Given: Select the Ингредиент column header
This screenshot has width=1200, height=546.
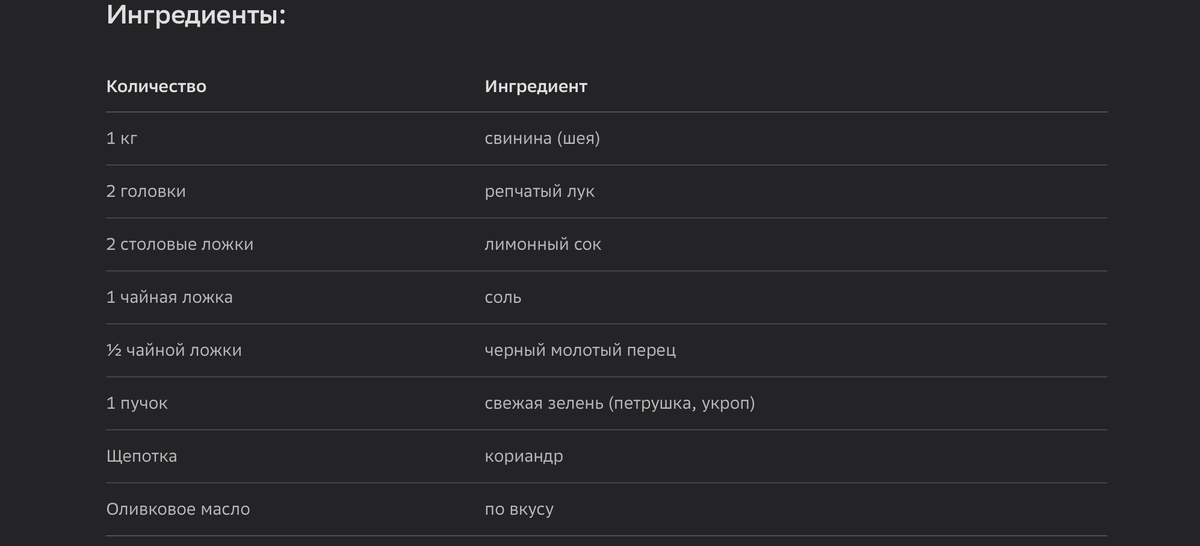Looking at the screenshot, I should pyautogui.click(x=536, y=86).
